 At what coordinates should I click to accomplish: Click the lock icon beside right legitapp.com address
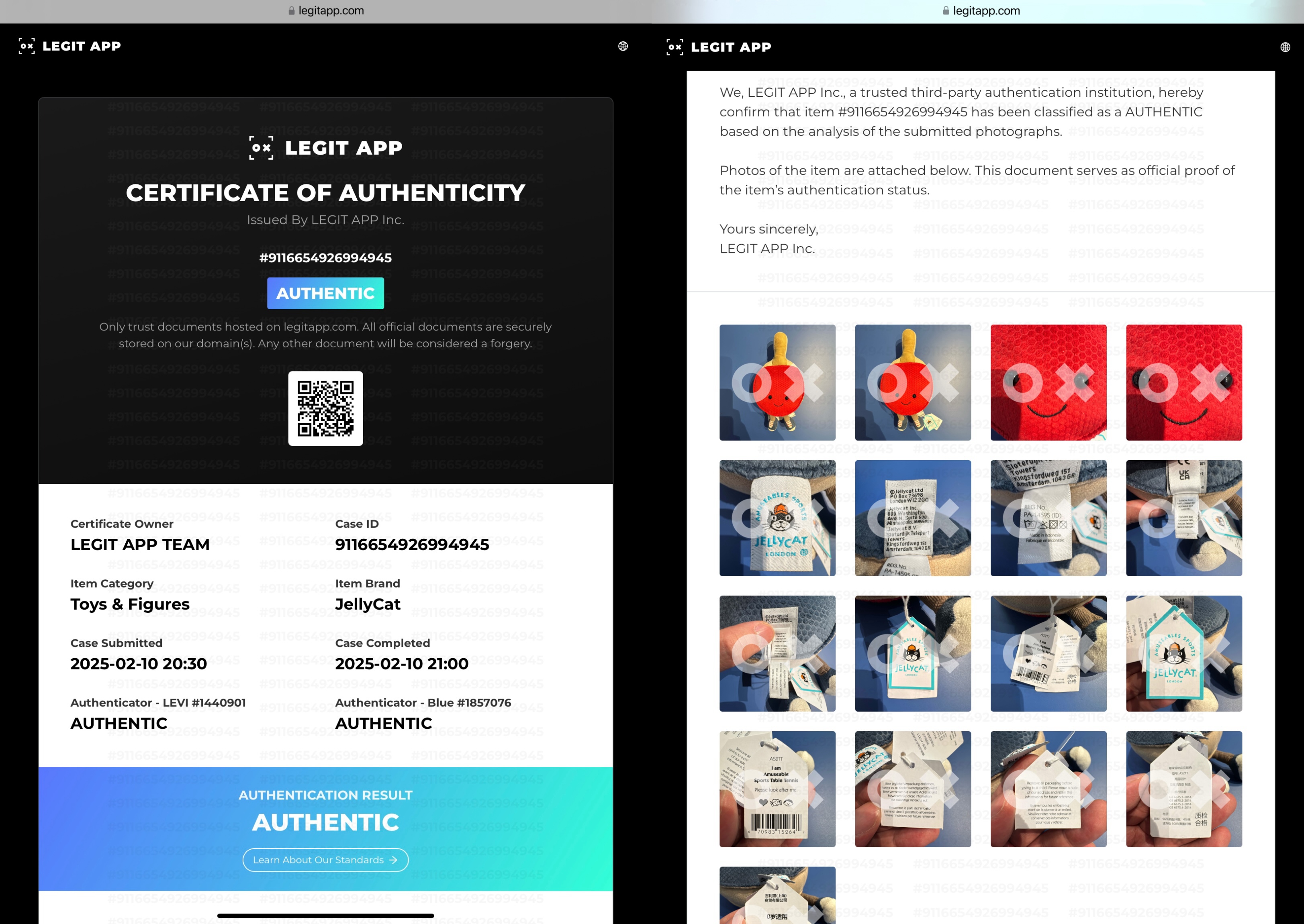[x=946, y=11]
